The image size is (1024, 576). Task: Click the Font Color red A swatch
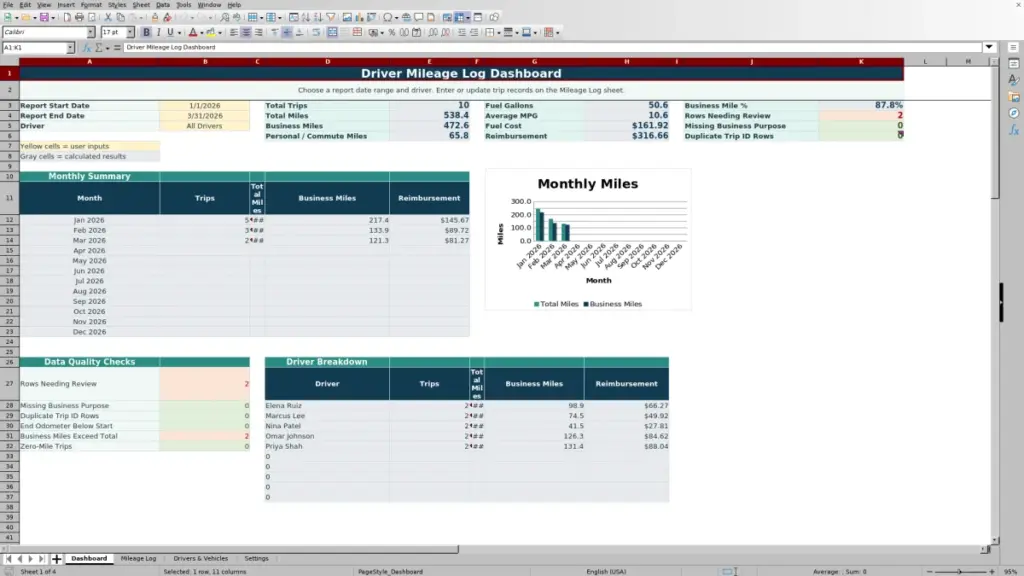click(193, 32)
